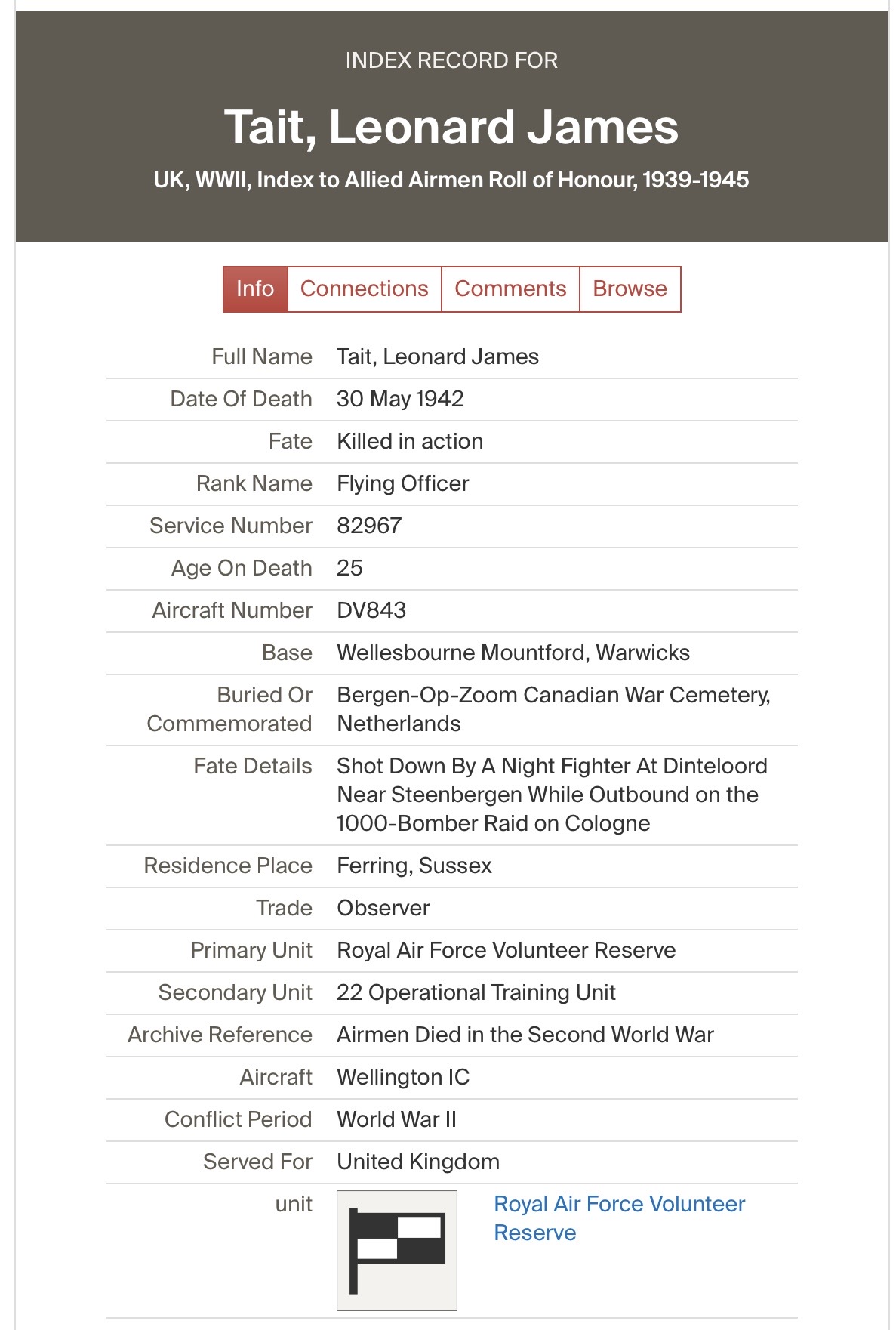Click the Ferring, Sussex residence value
Image resolution: width=896 pixels, height=1330 pixels.
click(414, 866)
